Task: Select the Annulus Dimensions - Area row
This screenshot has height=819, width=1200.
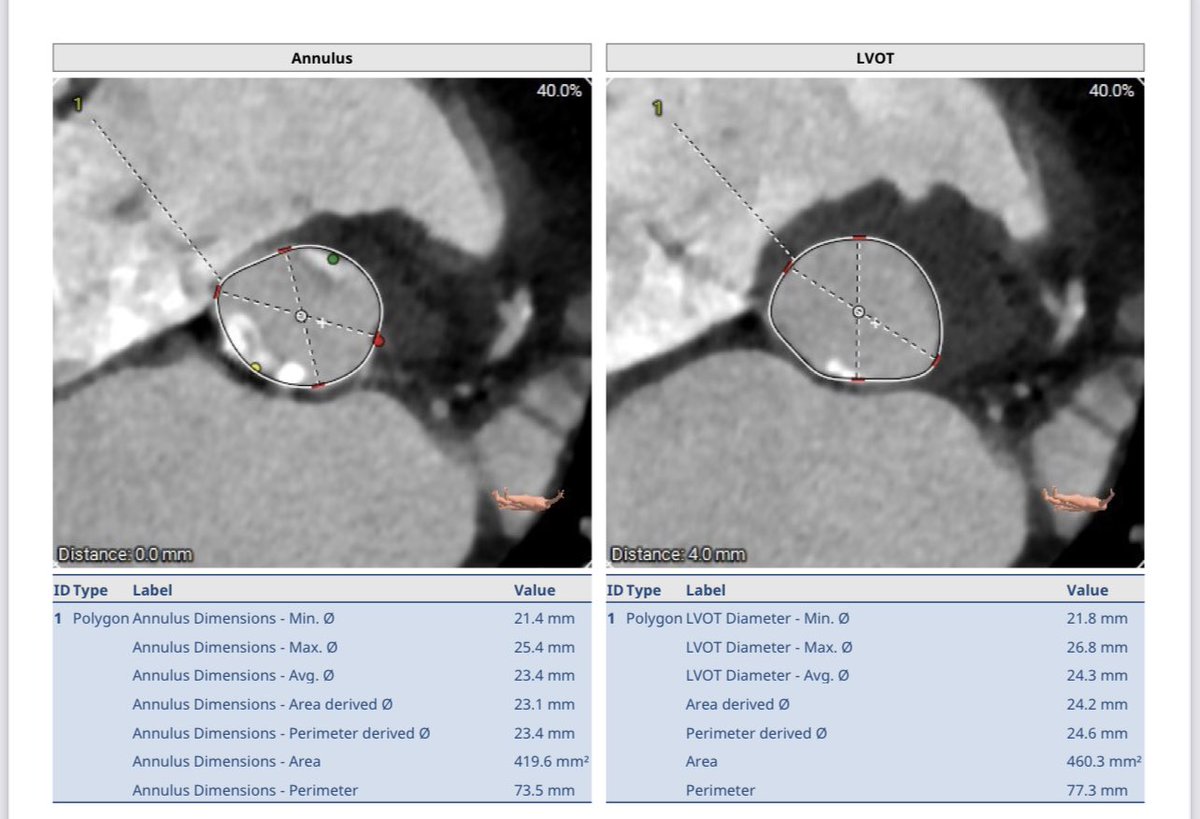Action: coord(321,761)
